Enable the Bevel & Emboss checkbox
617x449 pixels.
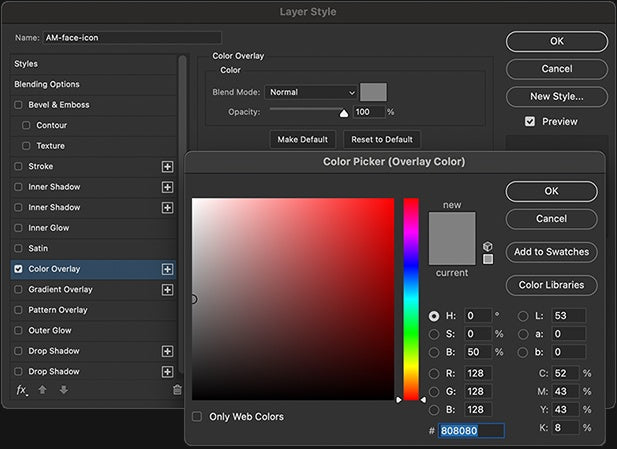pyautogui.click(x=18, y=105)
